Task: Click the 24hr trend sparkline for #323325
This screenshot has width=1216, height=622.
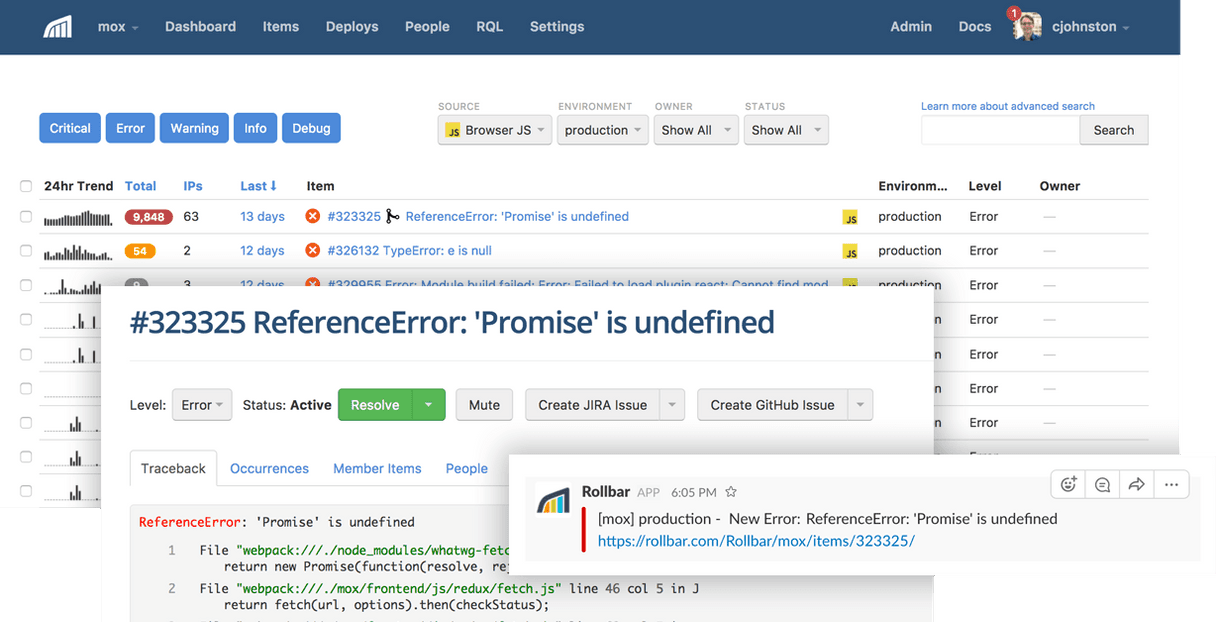Action: pos(78,217)
